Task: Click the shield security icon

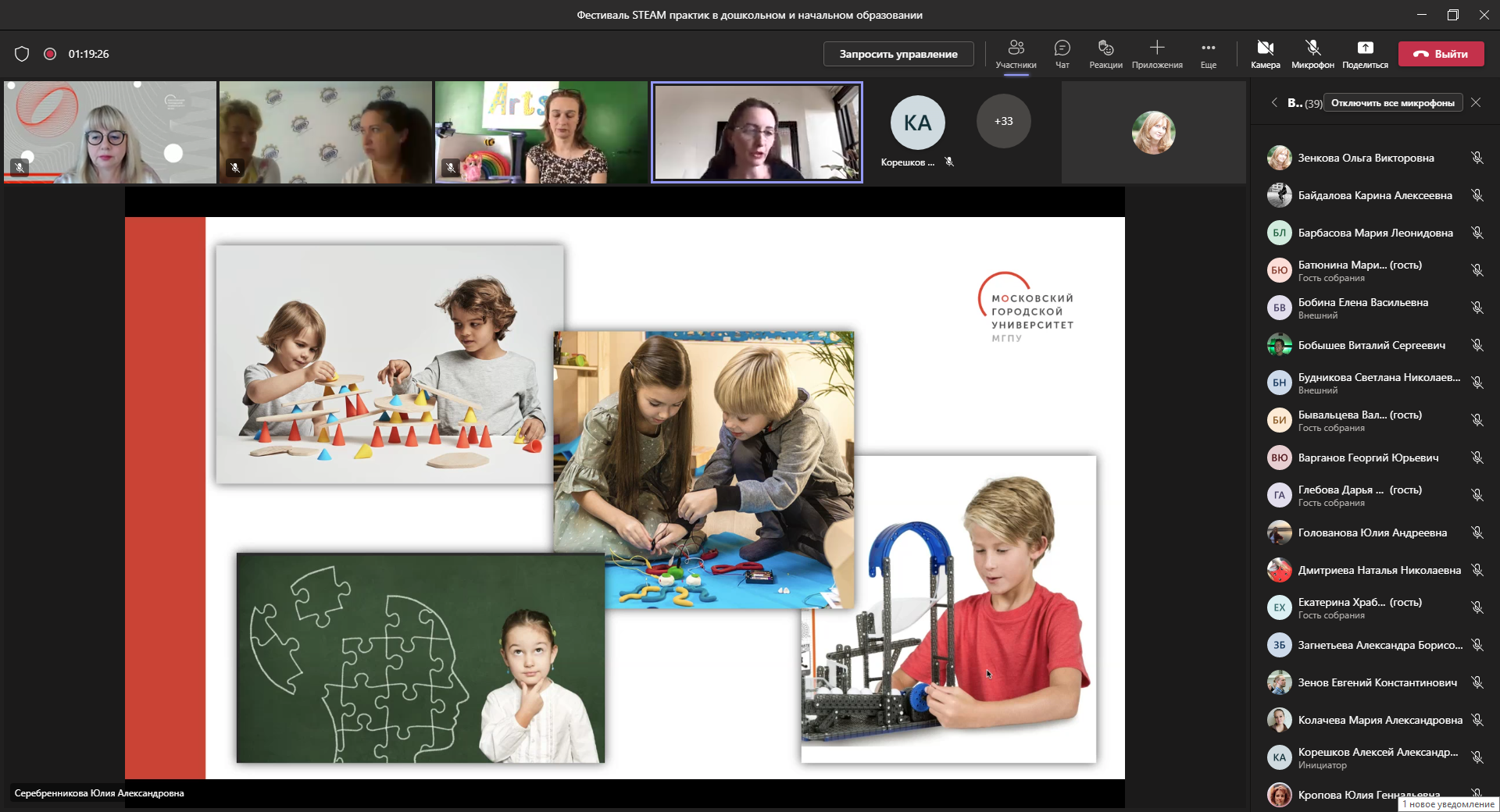Action: 22,54
